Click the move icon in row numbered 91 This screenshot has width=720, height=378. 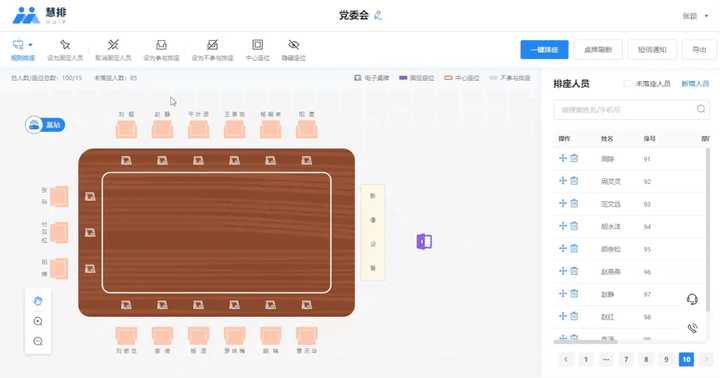pos(562,158)
